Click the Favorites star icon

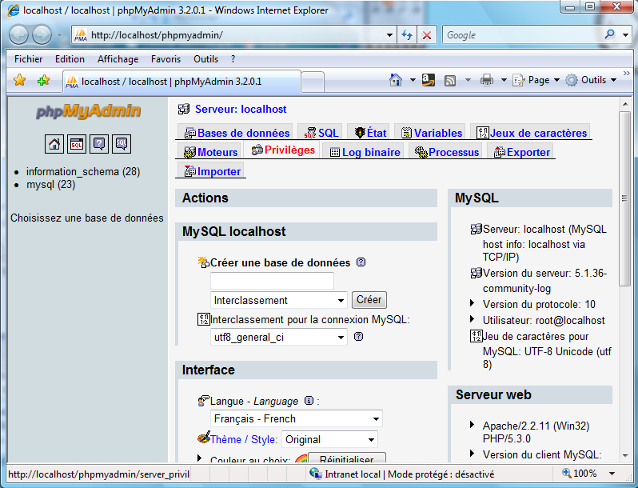19,81
